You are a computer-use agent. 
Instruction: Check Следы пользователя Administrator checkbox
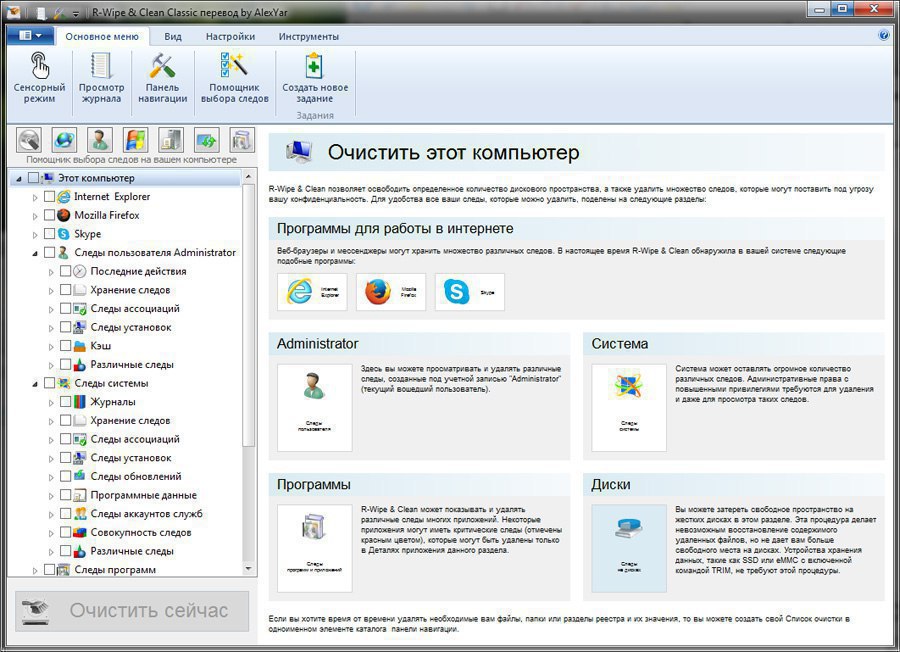coord(49,253)
